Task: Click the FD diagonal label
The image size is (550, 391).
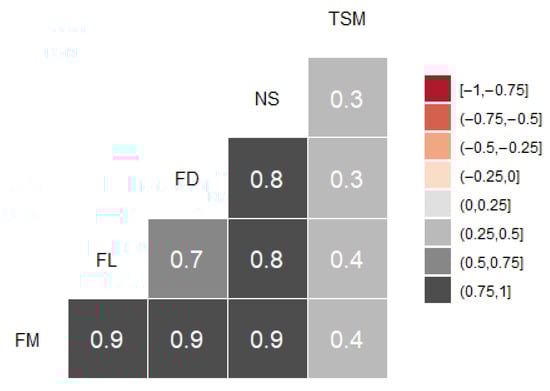Action: coord(187,179)
